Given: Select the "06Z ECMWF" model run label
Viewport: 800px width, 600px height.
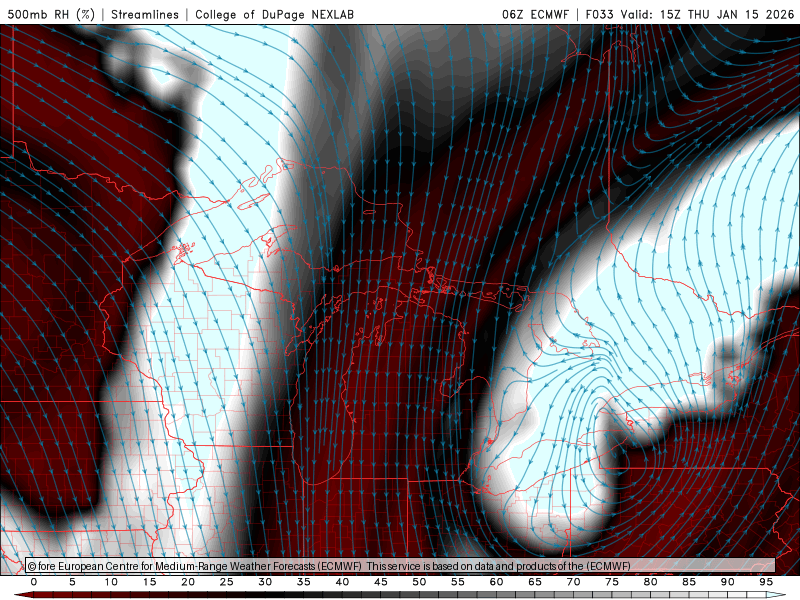Looking at the screenshot, I should tap(535, 14).
